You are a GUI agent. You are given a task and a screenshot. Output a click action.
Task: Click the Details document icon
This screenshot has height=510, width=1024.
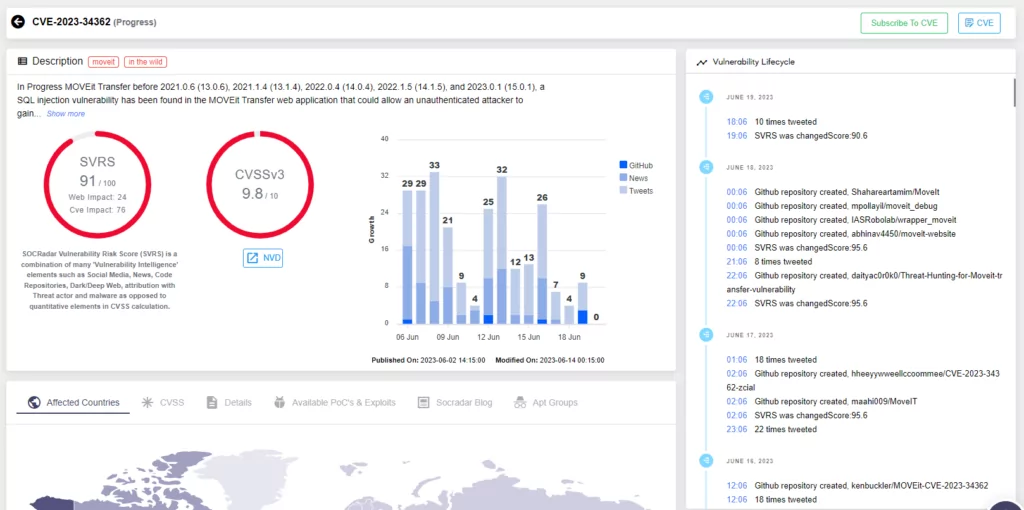tap(212, 402)
